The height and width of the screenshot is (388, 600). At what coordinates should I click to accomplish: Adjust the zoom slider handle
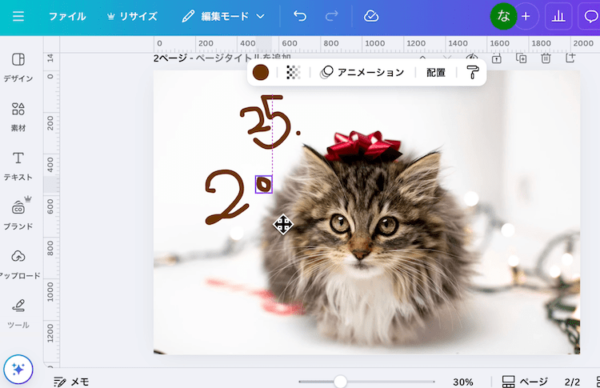[x=340, y=381]
